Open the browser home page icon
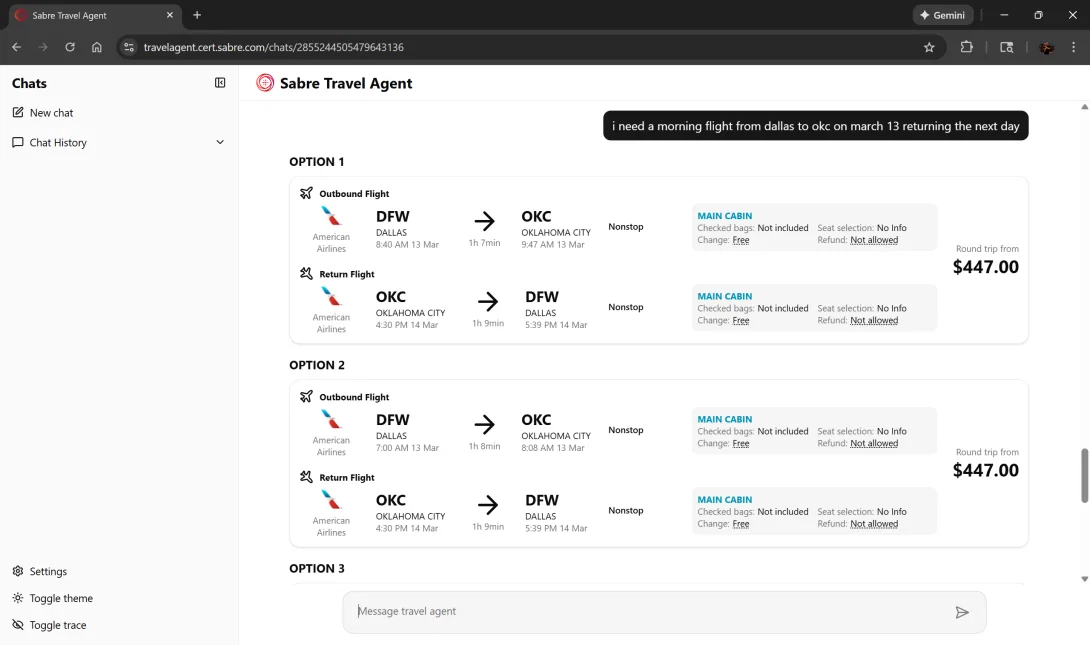1090x645 pixels. (97, 47)
